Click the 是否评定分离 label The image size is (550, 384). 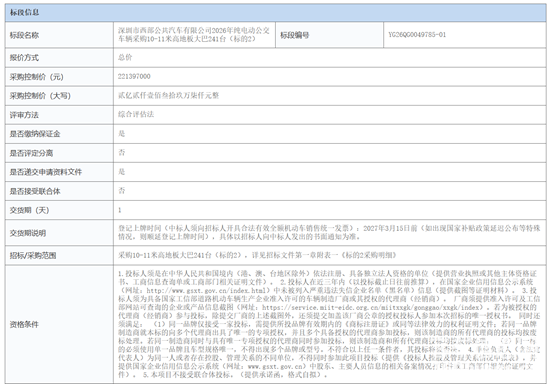coord(31,153)
